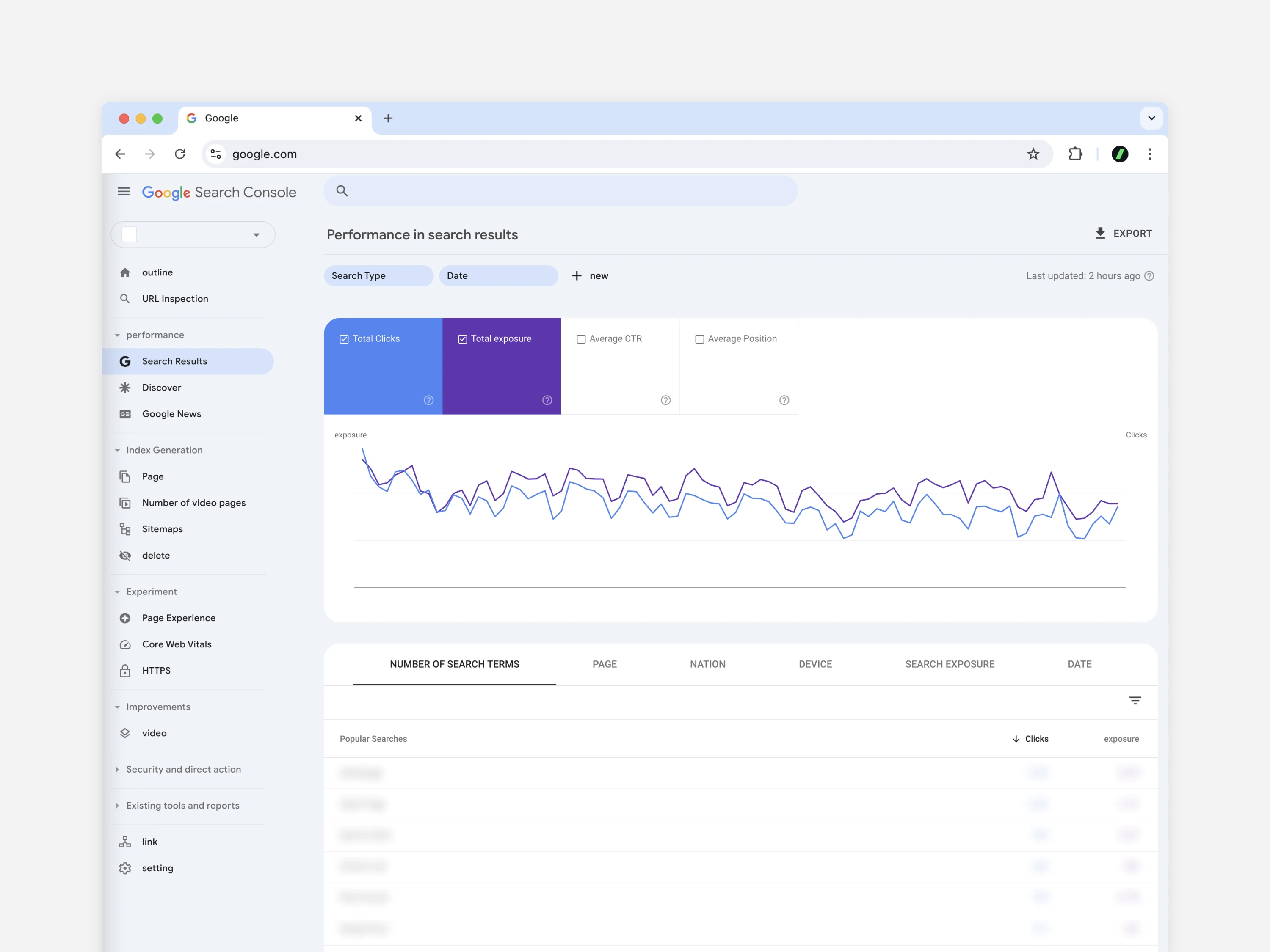The width and height of the screenshot is (1270, 952).
Task: Go back with the browser back arrow
Action: coord(120,154)
